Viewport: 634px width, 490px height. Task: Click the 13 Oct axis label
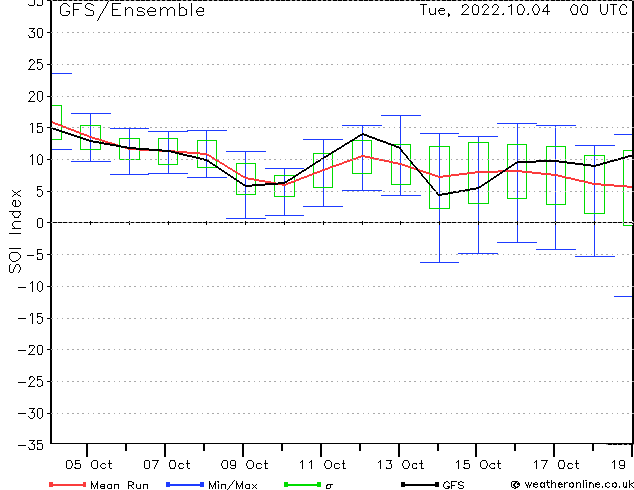click(400, 465)
